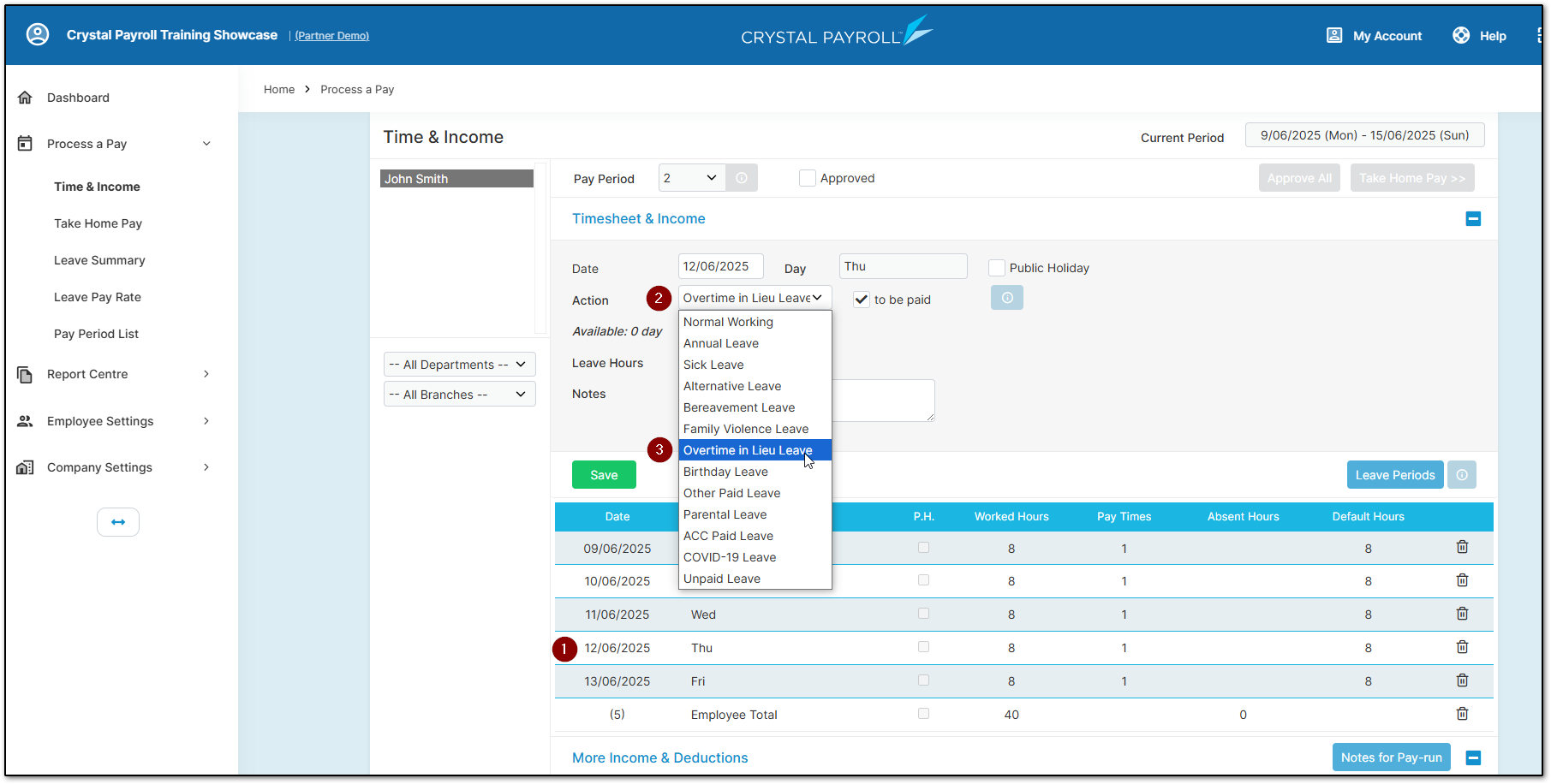Click the info icon beside Leave Periods

(x=1462, y=475)
